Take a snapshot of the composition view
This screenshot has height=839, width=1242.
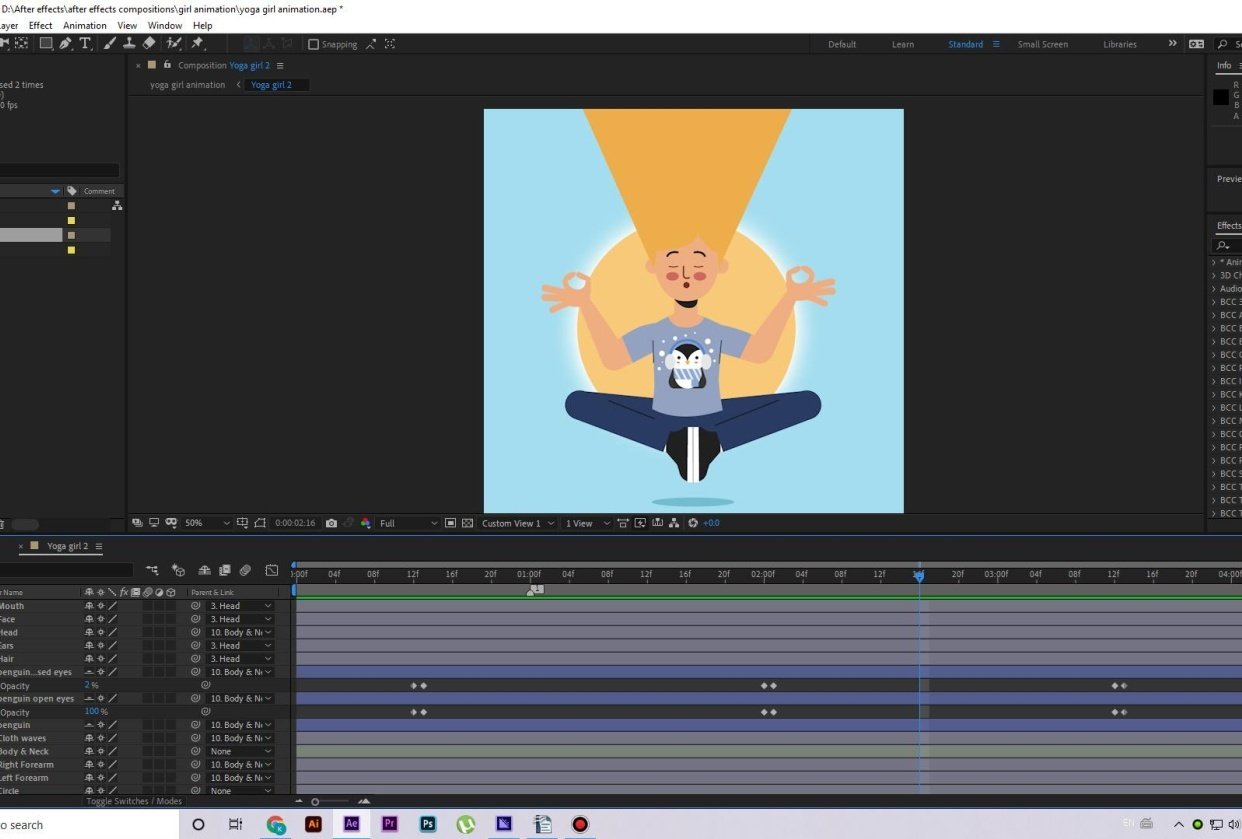click(x=332, y=522)
